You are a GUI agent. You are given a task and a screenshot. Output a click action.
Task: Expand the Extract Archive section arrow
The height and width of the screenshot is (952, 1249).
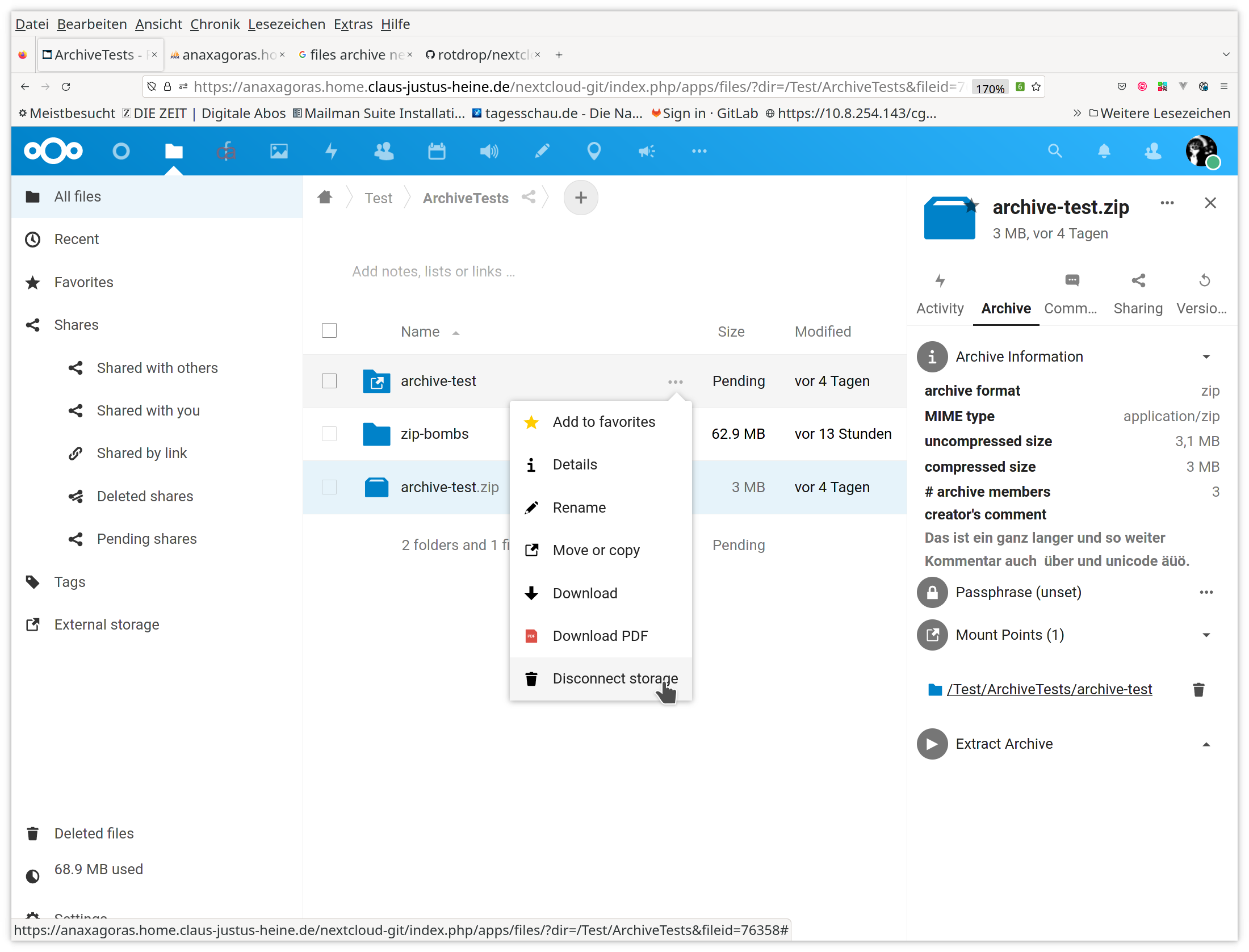pos(1206,744)
